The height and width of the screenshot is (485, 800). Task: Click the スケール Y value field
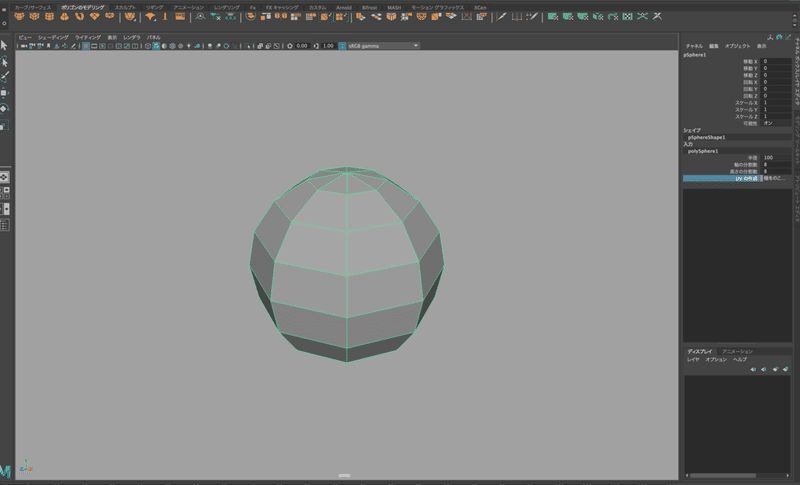(x=776, y=110)
